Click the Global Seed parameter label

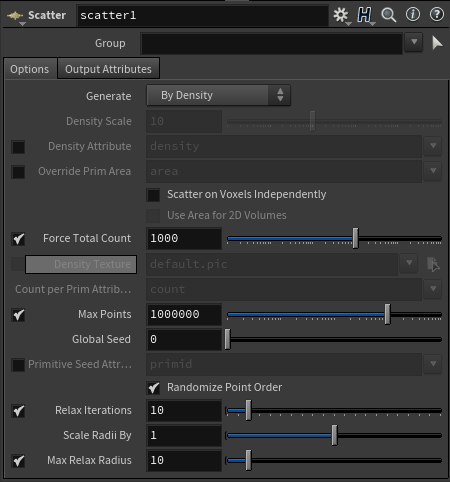(x=101, y=339)
